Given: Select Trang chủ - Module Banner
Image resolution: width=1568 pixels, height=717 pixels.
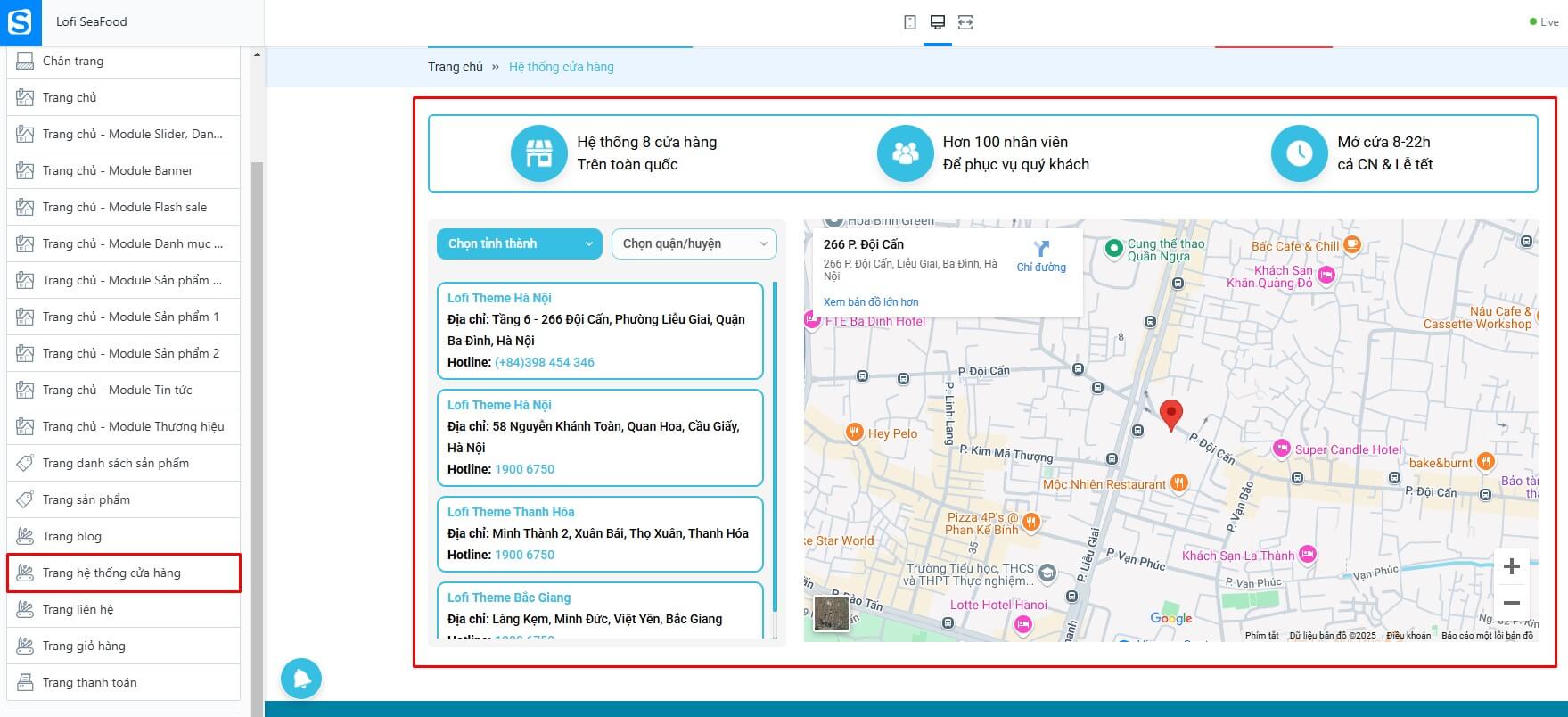Looking at the screenshot, I should [124, 170].
